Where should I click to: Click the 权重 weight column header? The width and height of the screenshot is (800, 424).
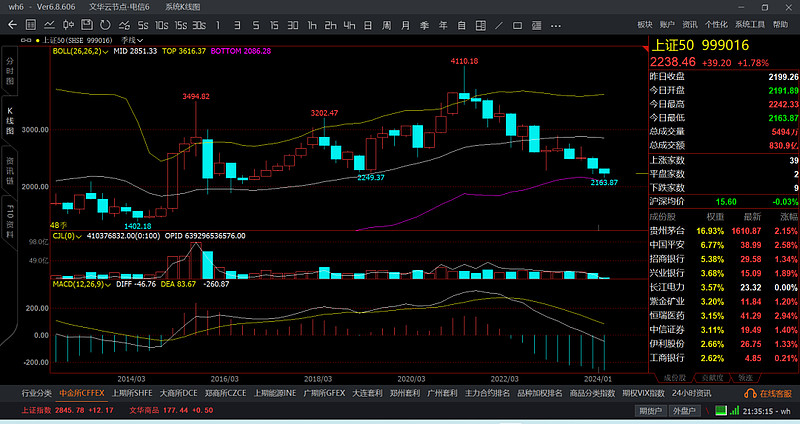pos(715,215)
